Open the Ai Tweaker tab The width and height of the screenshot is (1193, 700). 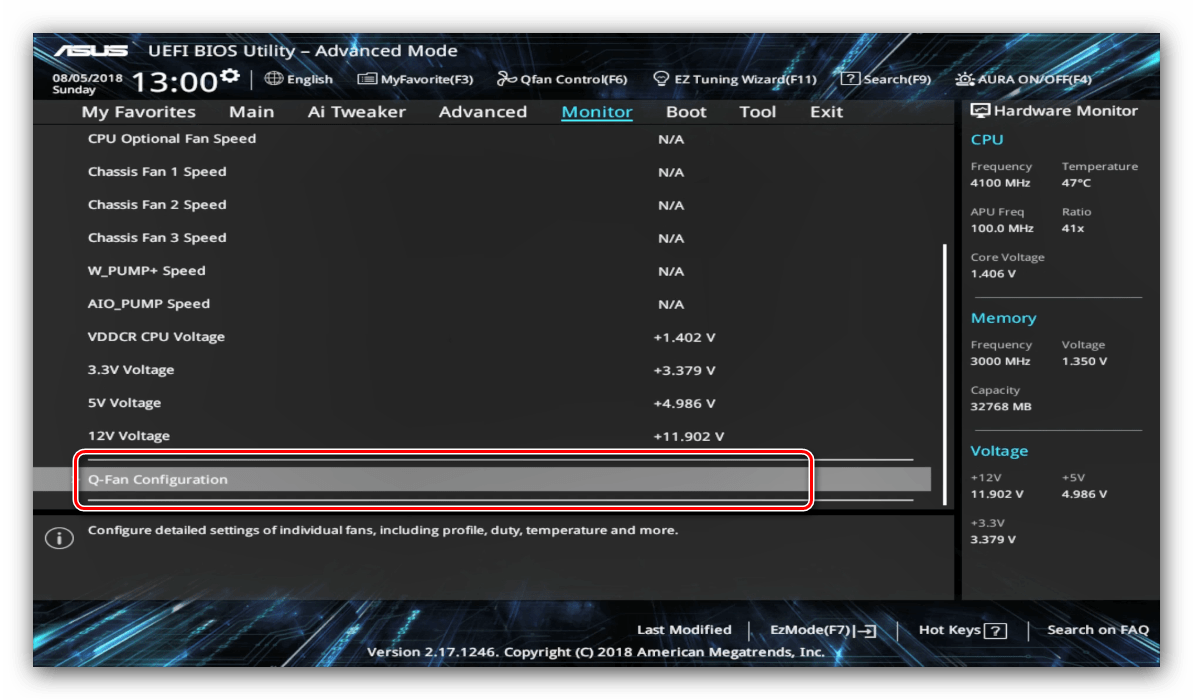tap(356, 112)
